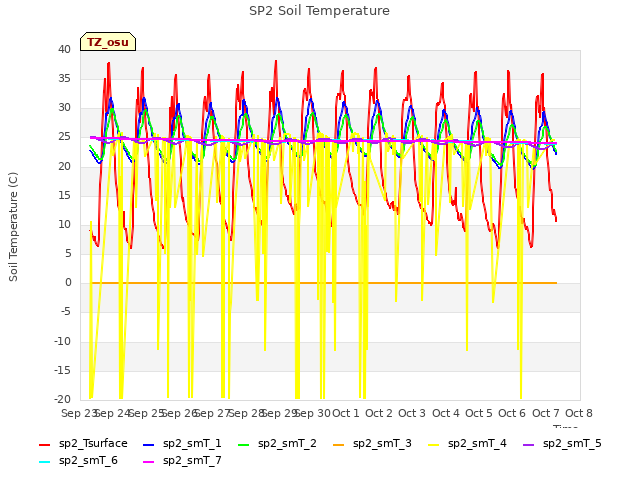Toggle sp2_smT_7 series in legend
This screenshot has width=640, height=480.
182,460
